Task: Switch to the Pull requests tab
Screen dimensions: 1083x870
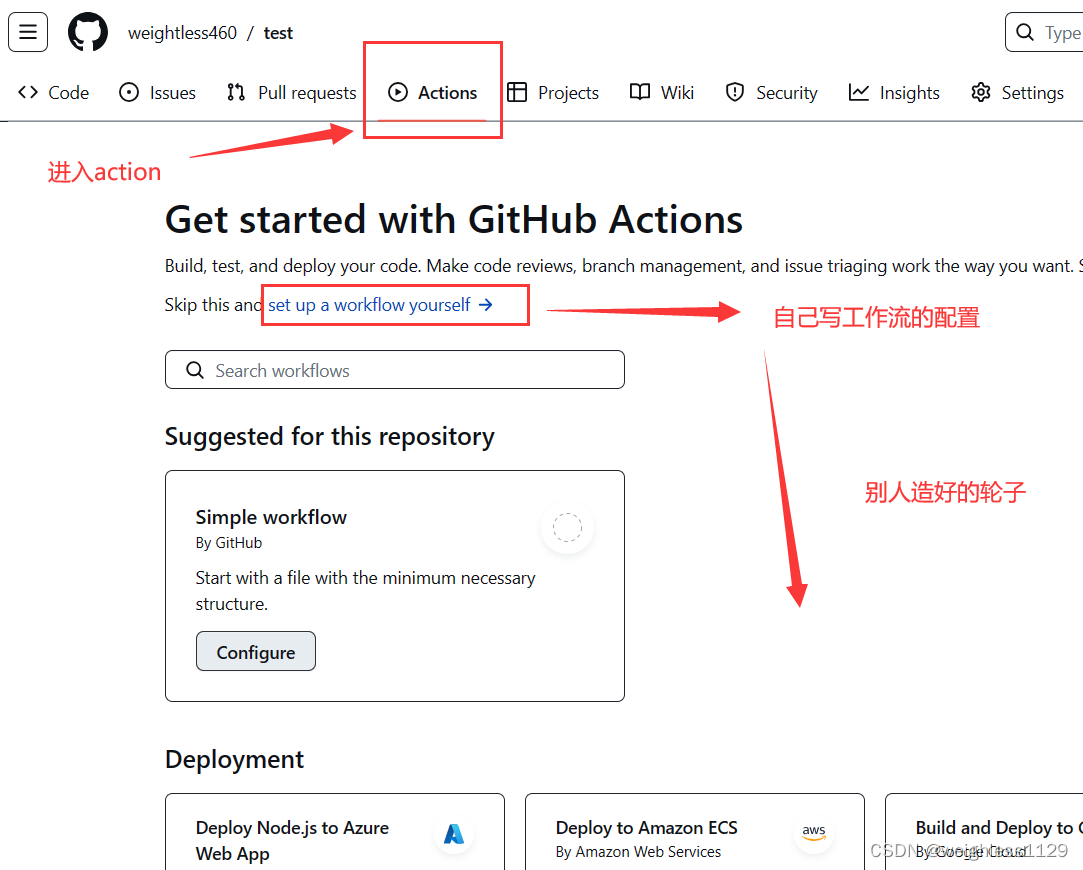Action: click(291, 93)
